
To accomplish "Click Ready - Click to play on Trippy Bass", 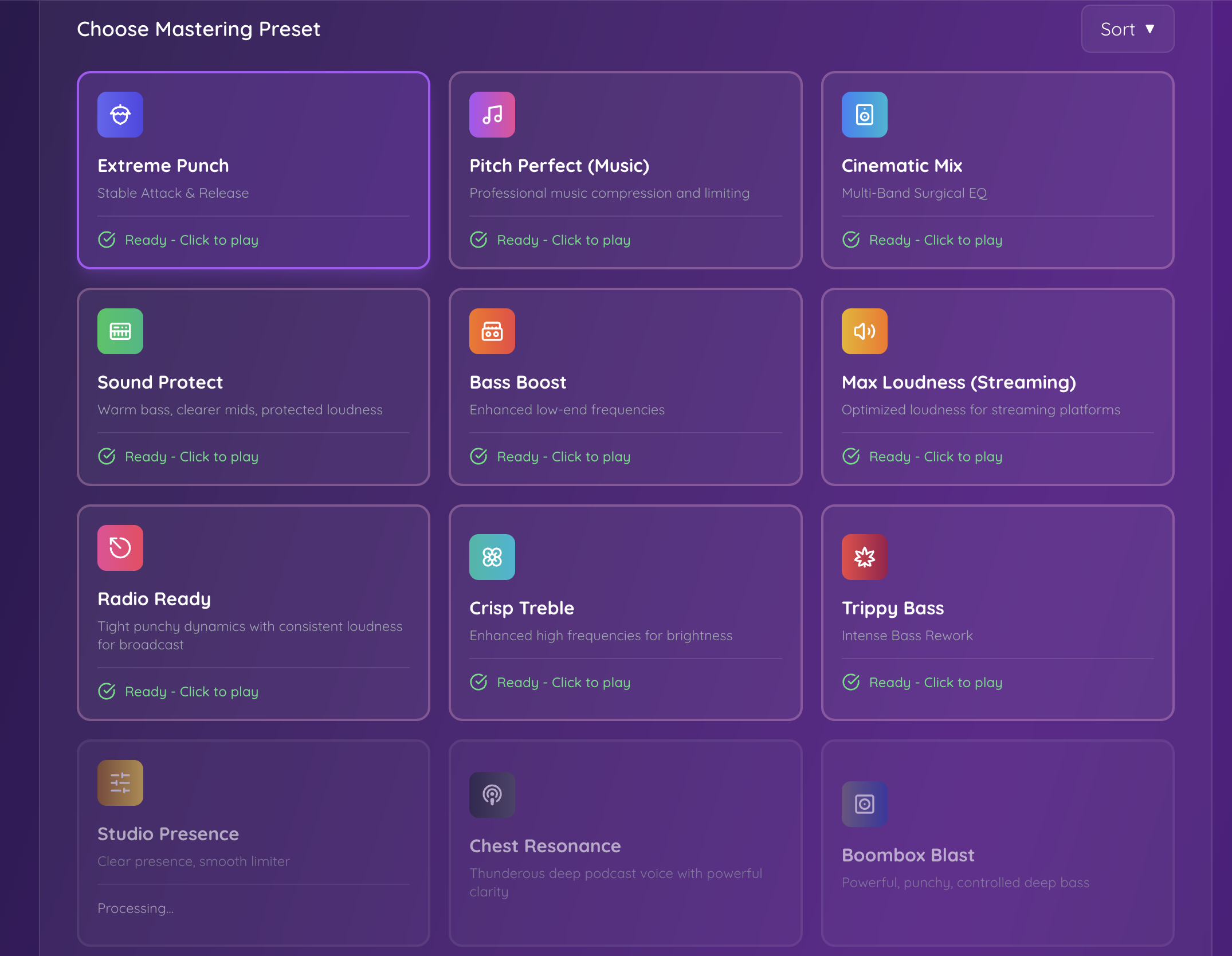I will pos(935,682).
